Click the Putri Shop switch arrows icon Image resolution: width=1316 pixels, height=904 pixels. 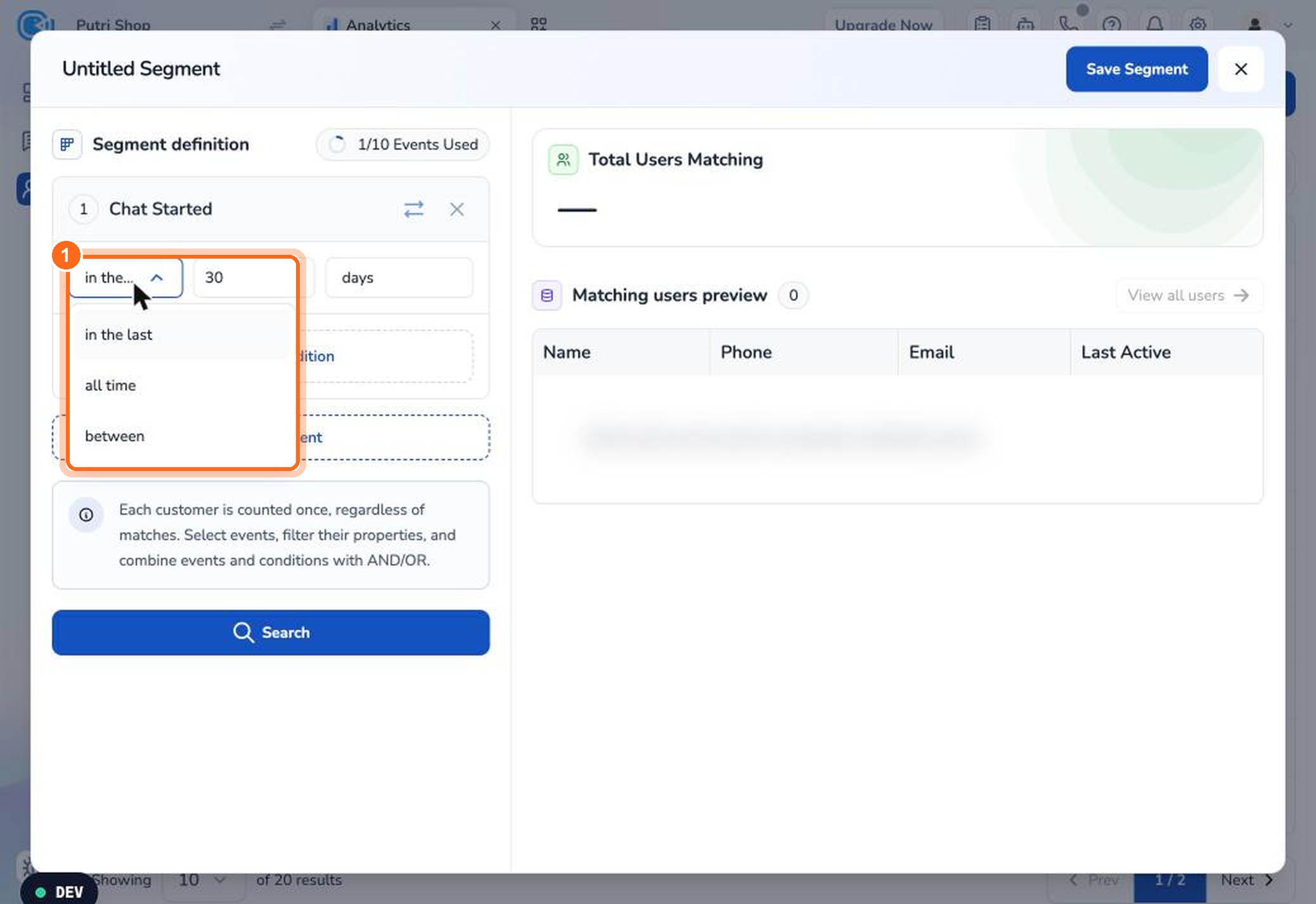(278, 25)
